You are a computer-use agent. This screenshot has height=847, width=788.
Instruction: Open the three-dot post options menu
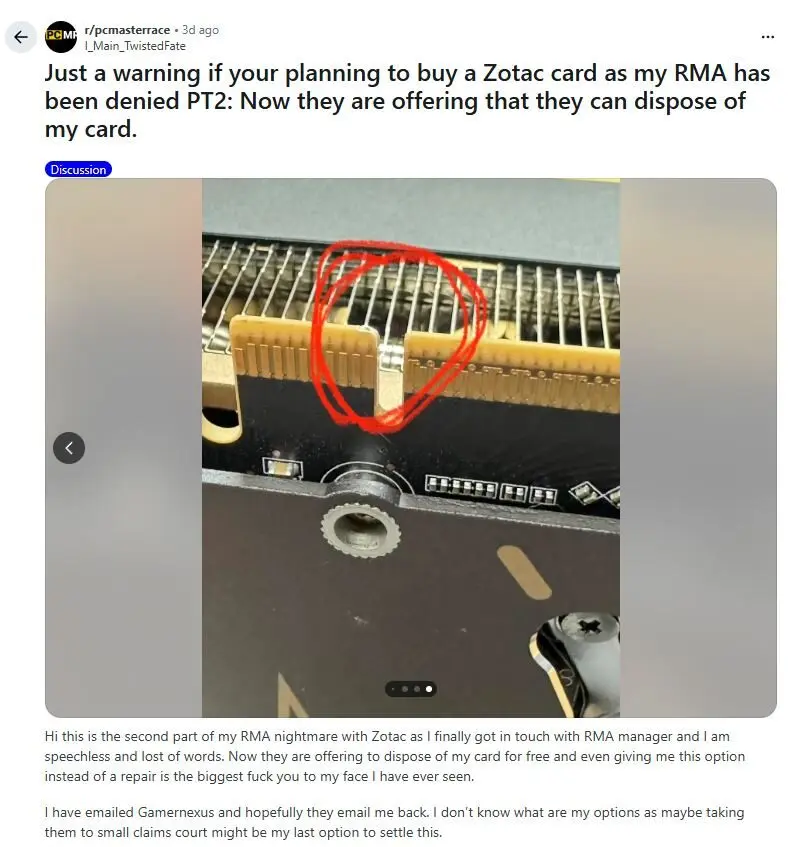pyautogui.click(x=767, y=37)
